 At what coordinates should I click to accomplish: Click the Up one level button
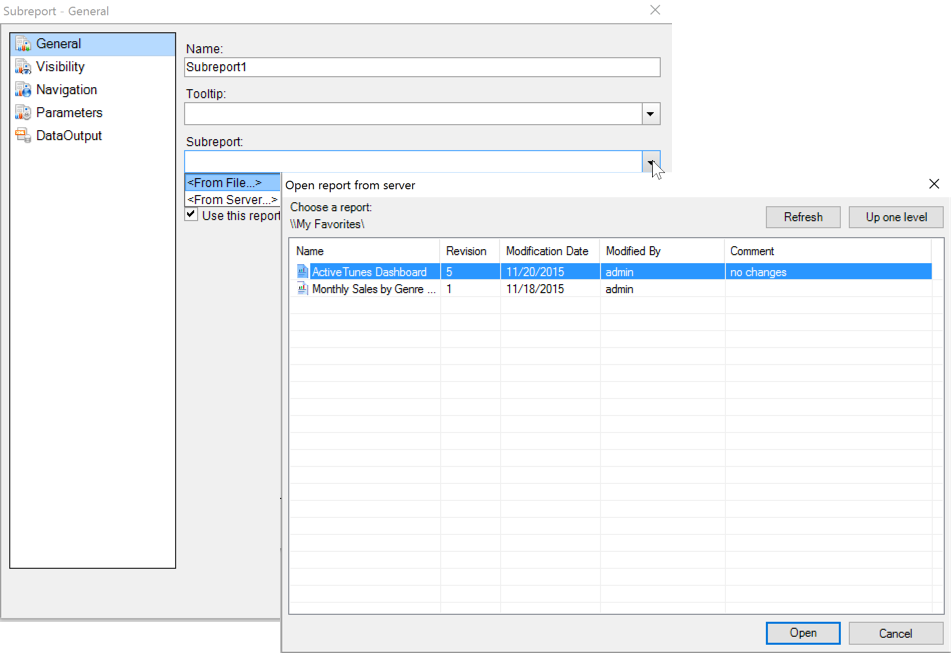pos(896,217)
